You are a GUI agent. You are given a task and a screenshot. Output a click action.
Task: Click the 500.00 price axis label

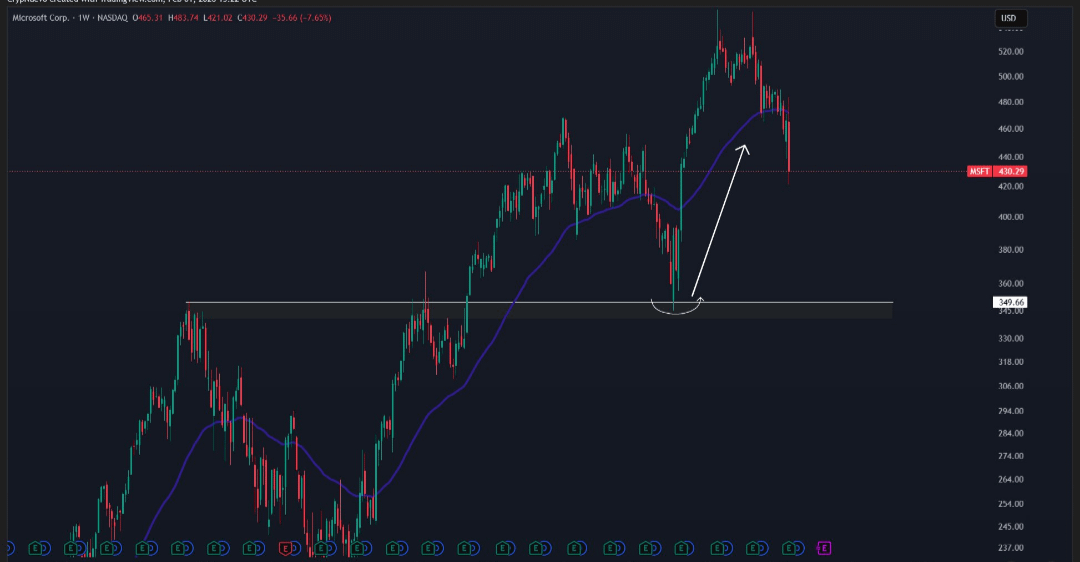1010,76
